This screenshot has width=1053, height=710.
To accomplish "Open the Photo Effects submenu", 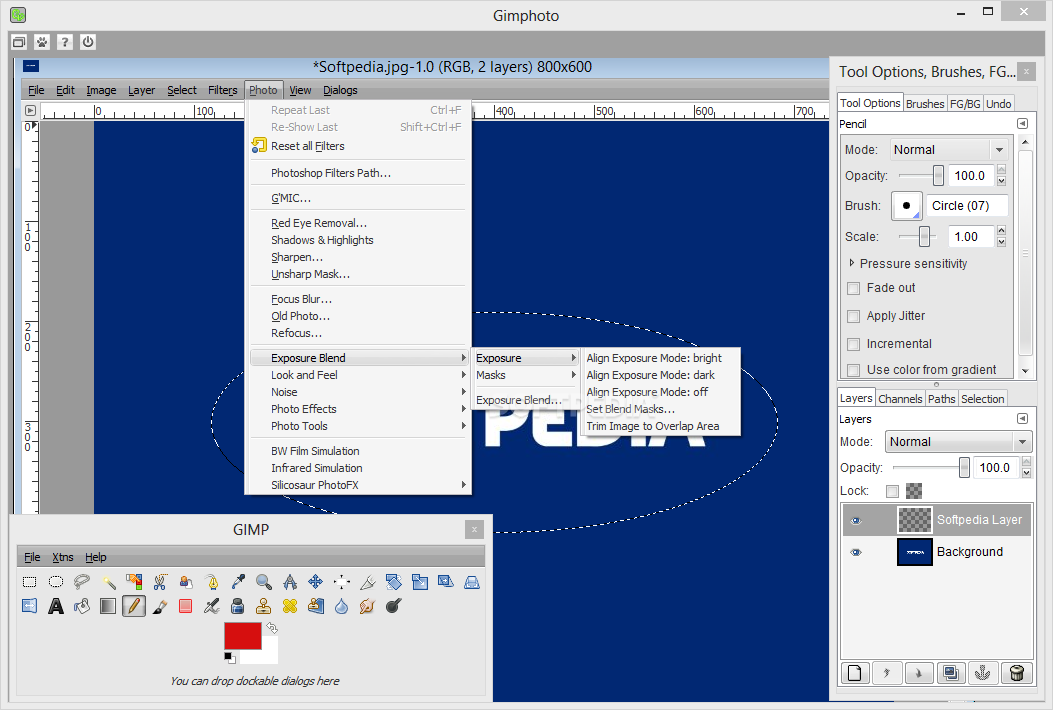I will pyautogui.click(x=359, y=409).
